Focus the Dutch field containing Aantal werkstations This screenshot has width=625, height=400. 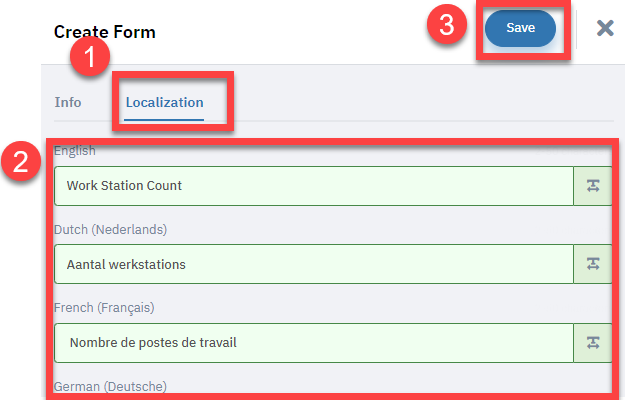(314, 264)
